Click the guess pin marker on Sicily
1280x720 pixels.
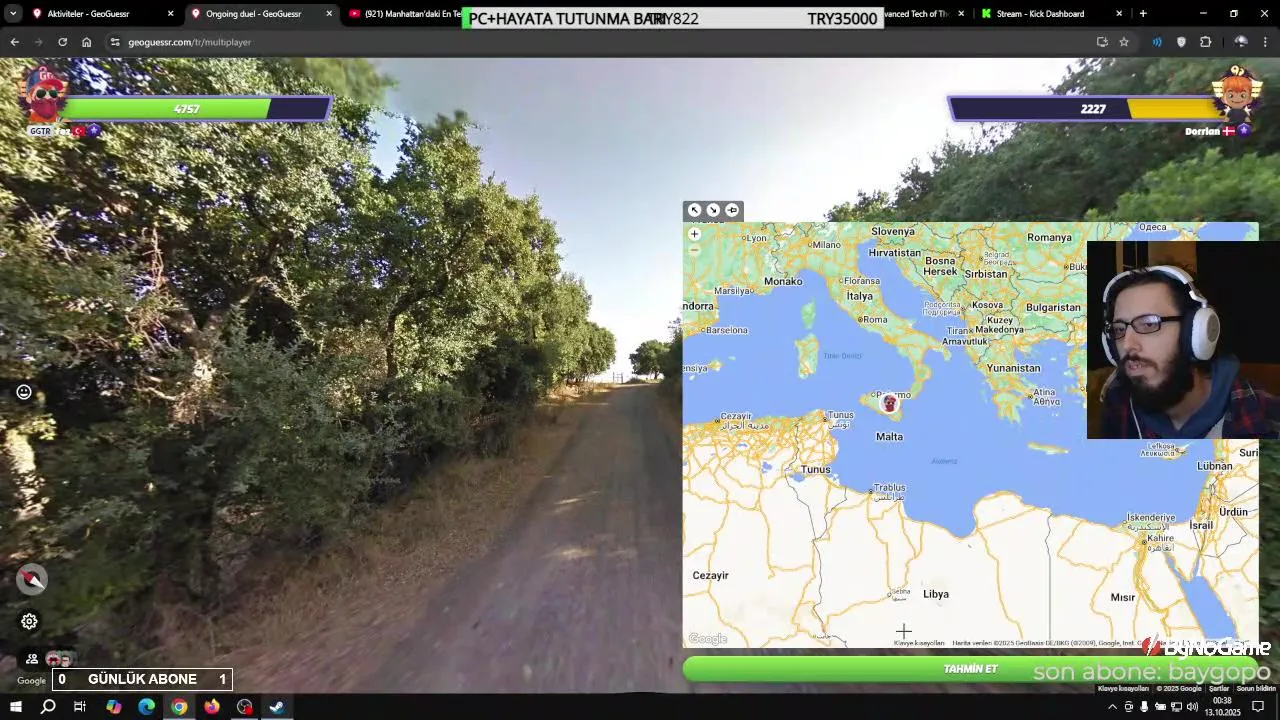889,403
